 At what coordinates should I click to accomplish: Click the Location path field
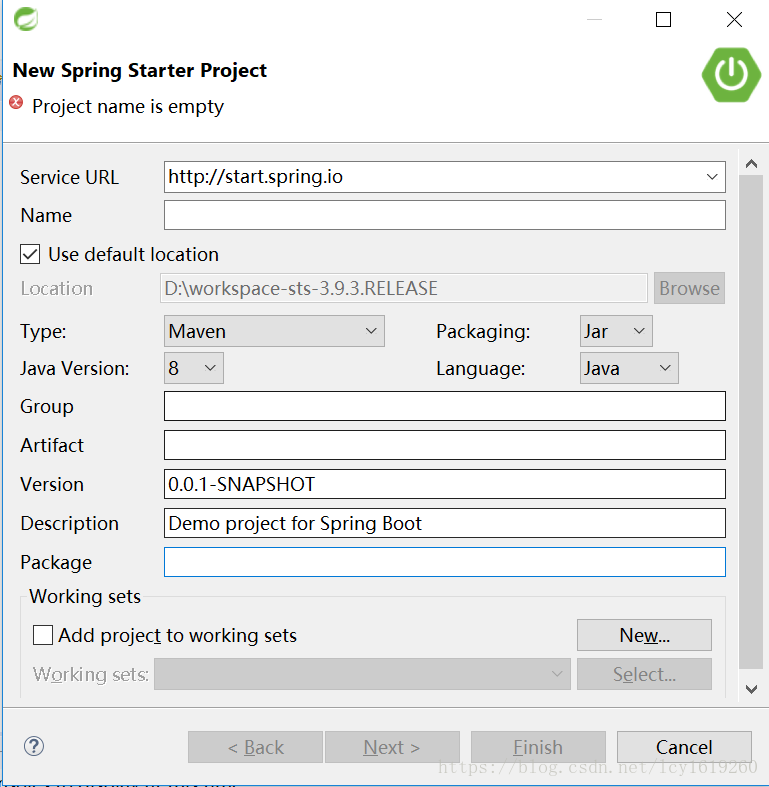pyautogui.click(x=404, y=288)
